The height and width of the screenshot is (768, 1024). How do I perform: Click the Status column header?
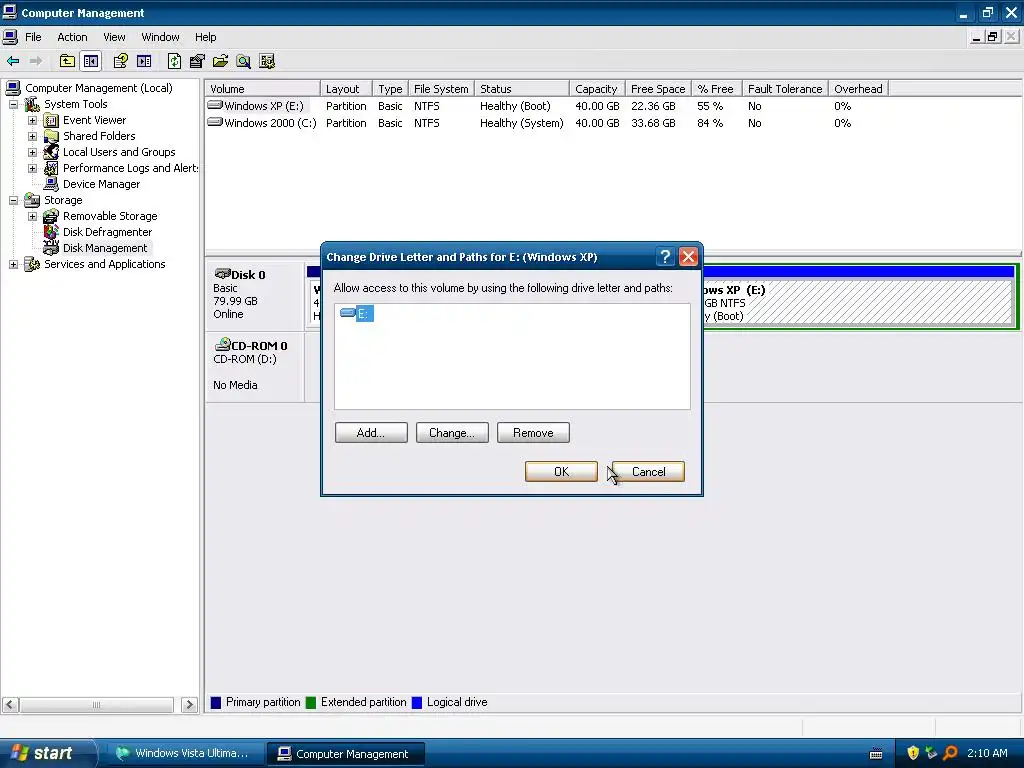[x=522, y=89]
